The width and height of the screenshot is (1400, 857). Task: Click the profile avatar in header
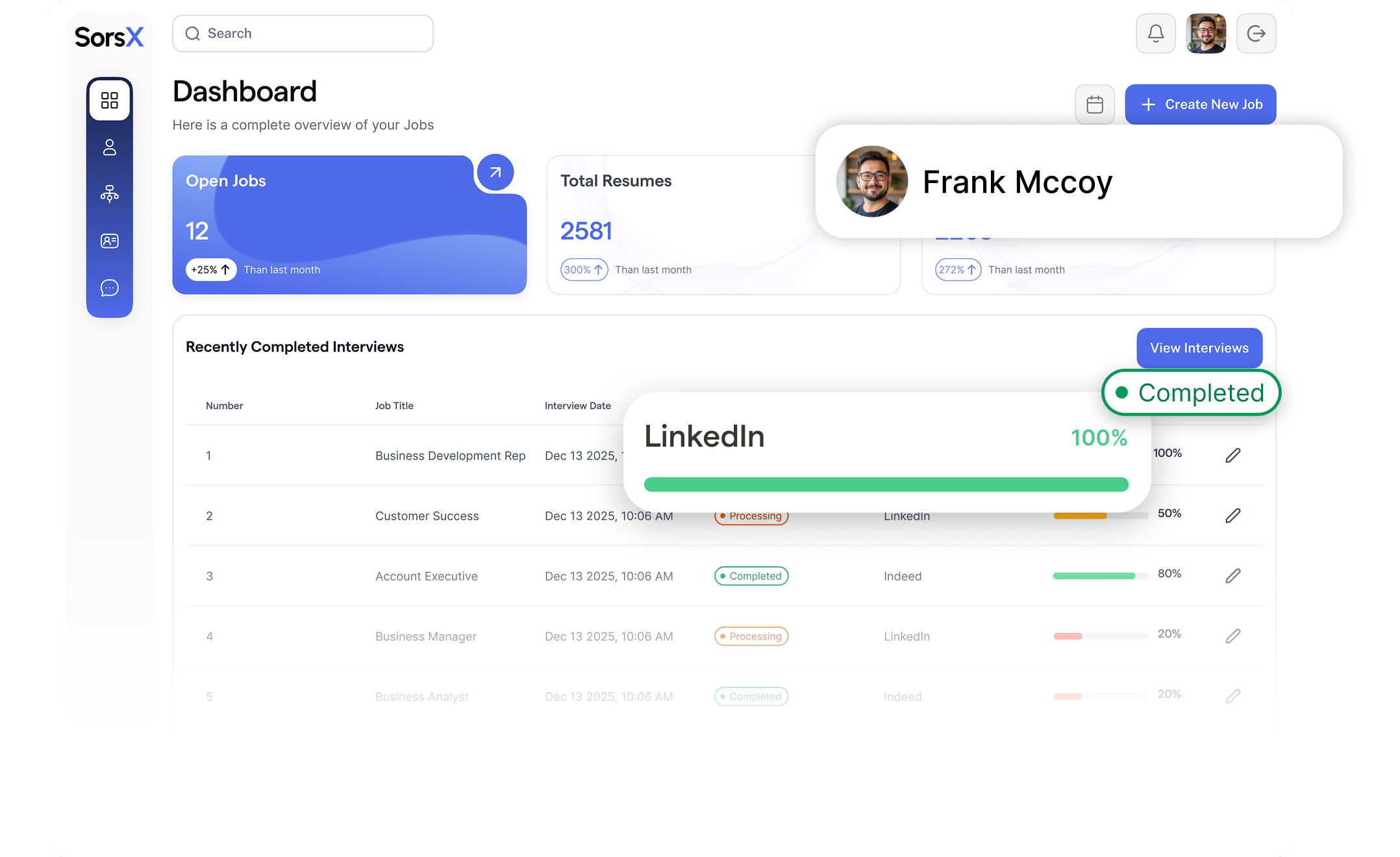coord(1206,33)
